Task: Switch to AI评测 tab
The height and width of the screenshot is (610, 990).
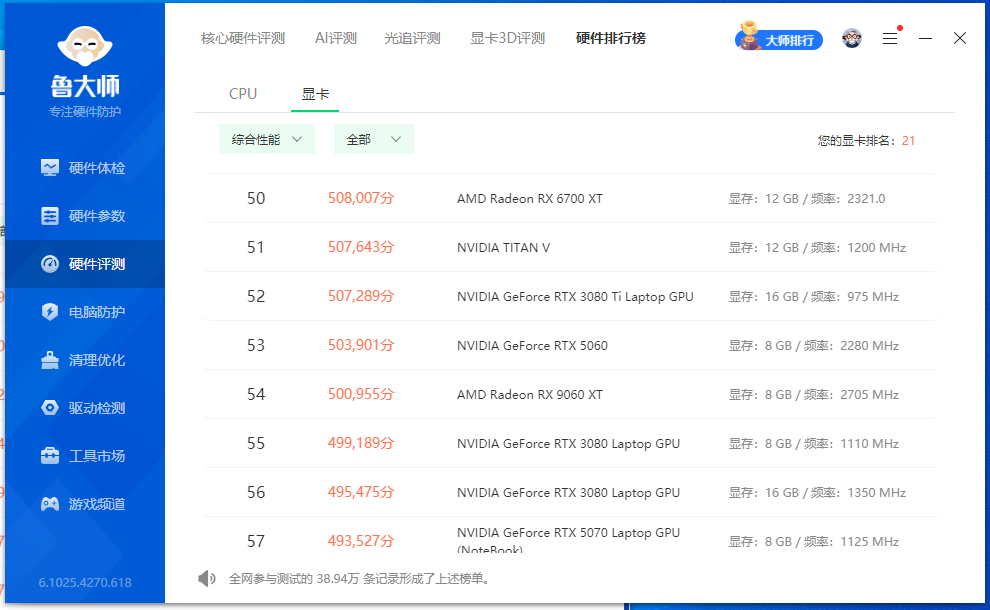Action: pos(336,39)
